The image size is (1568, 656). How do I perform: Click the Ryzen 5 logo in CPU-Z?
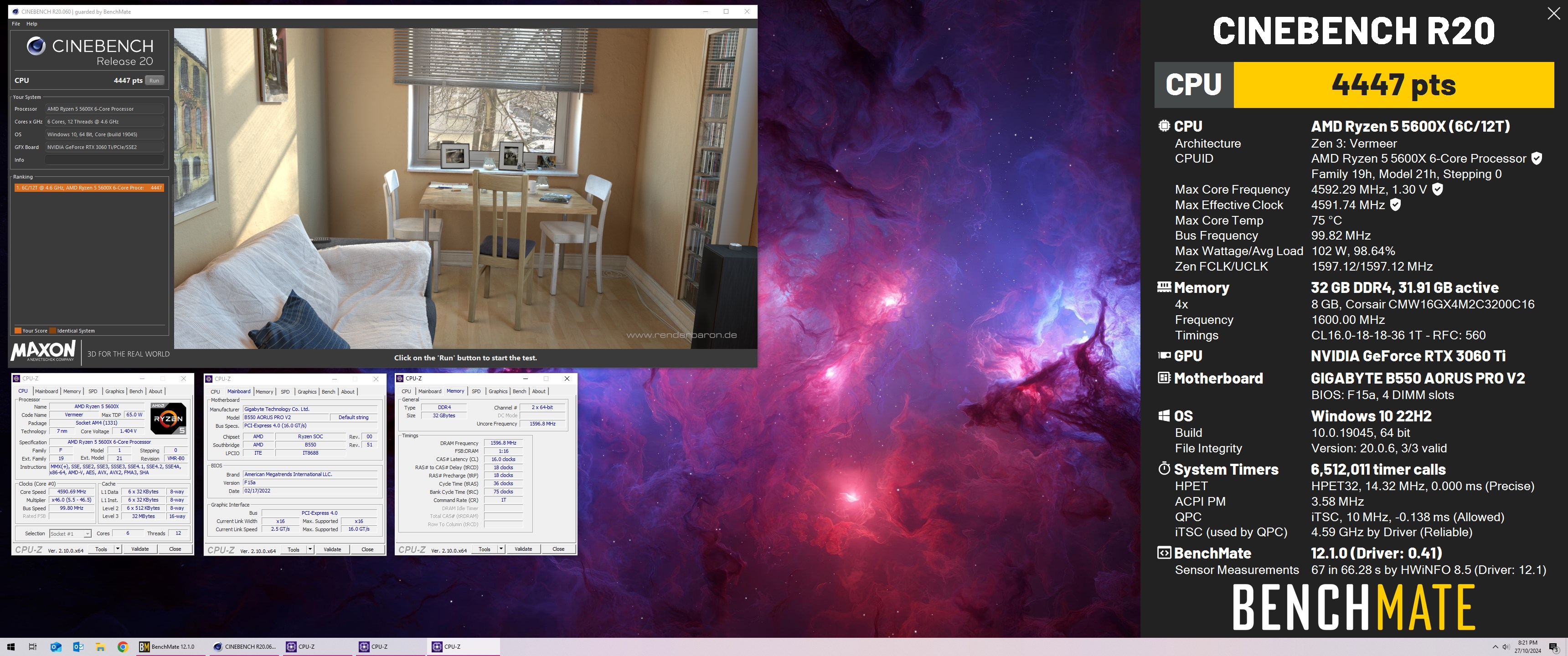pyautogui.click(x=168, y=418)
